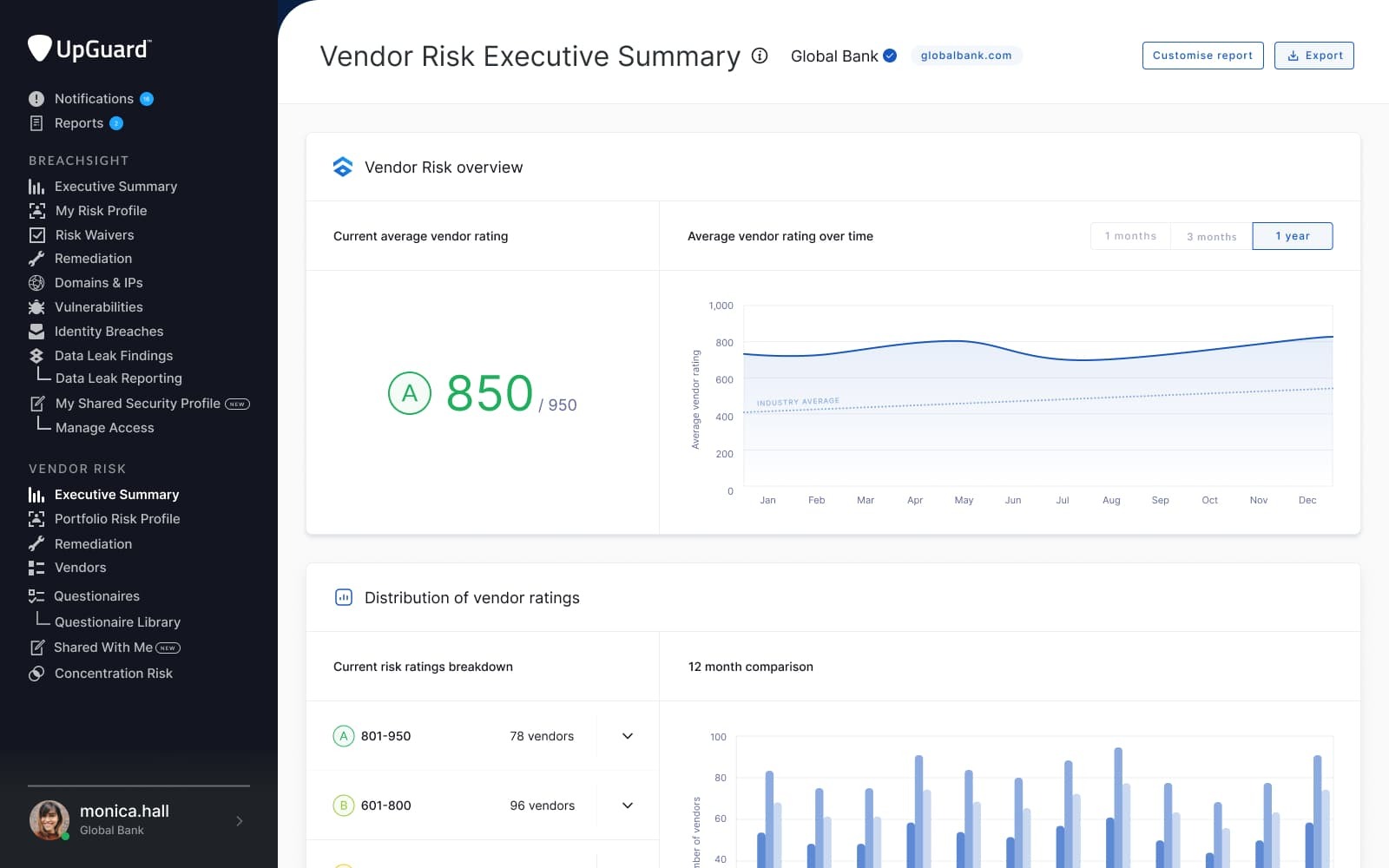Expand the 601-800 vendors row
The width and height of the screenshot is (1389, 868).
[x=628, y=806]
